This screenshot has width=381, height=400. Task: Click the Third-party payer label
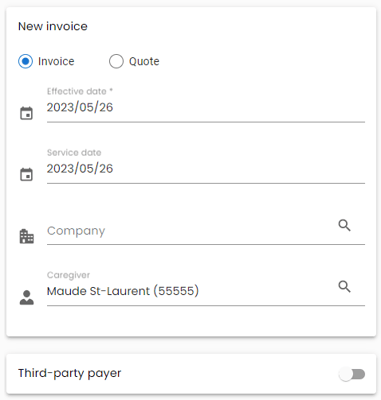click(x=70, y=373)
